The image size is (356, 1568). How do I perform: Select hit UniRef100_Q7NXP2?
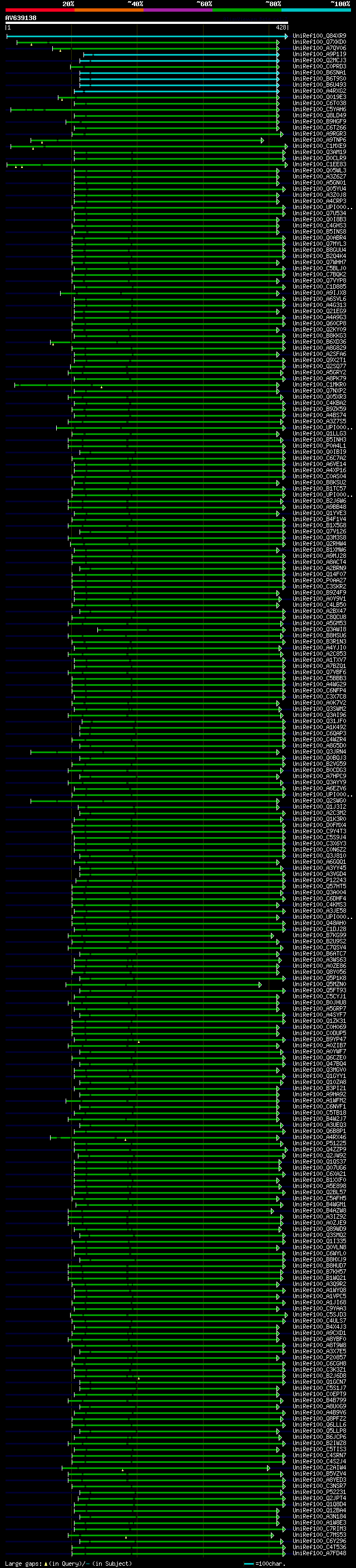tap(319, 392)
